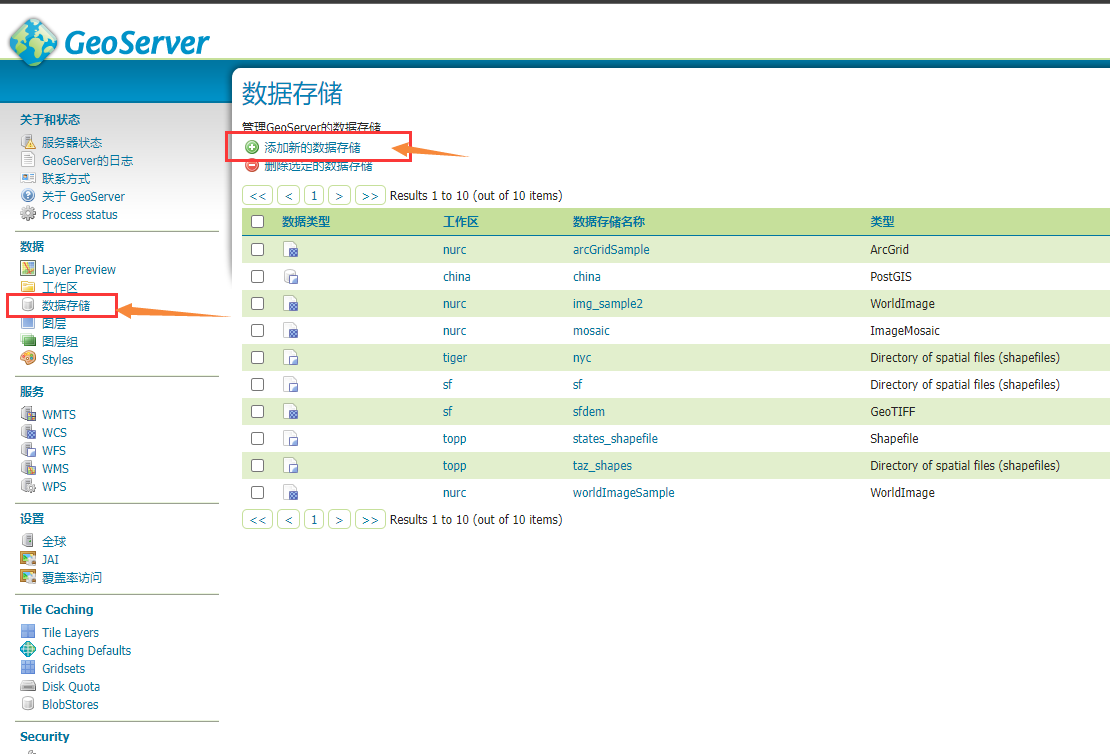Image resolution: width=1110 pixels, height=754 pixels.
Task: Click the ImageMosaic type cell
Action: [905, 331]
